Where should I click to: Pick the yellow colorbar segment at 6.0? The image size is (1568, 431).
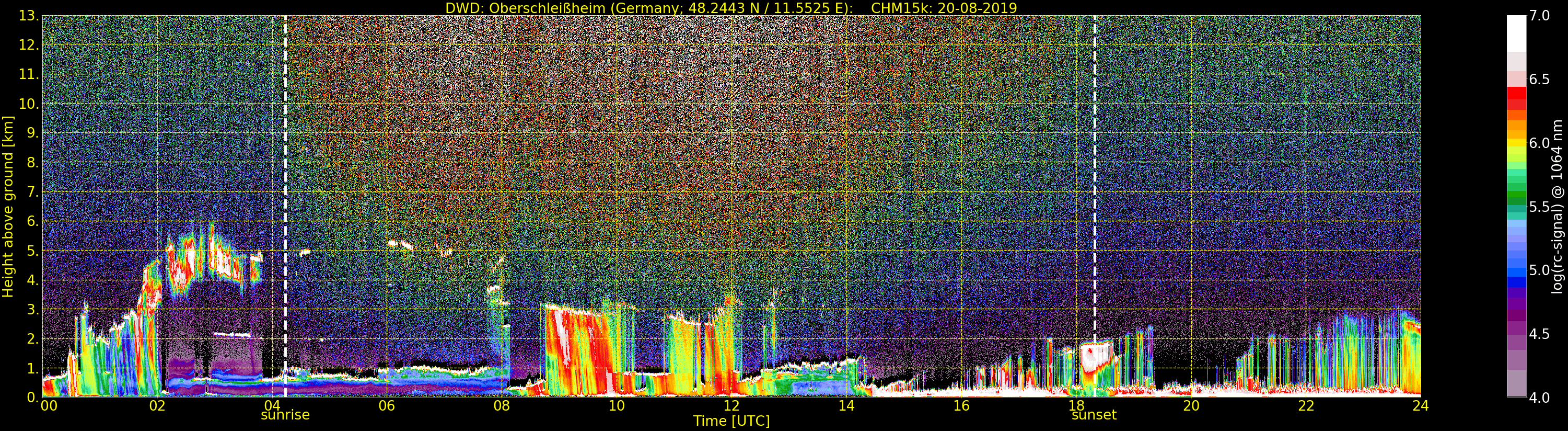1516,144
